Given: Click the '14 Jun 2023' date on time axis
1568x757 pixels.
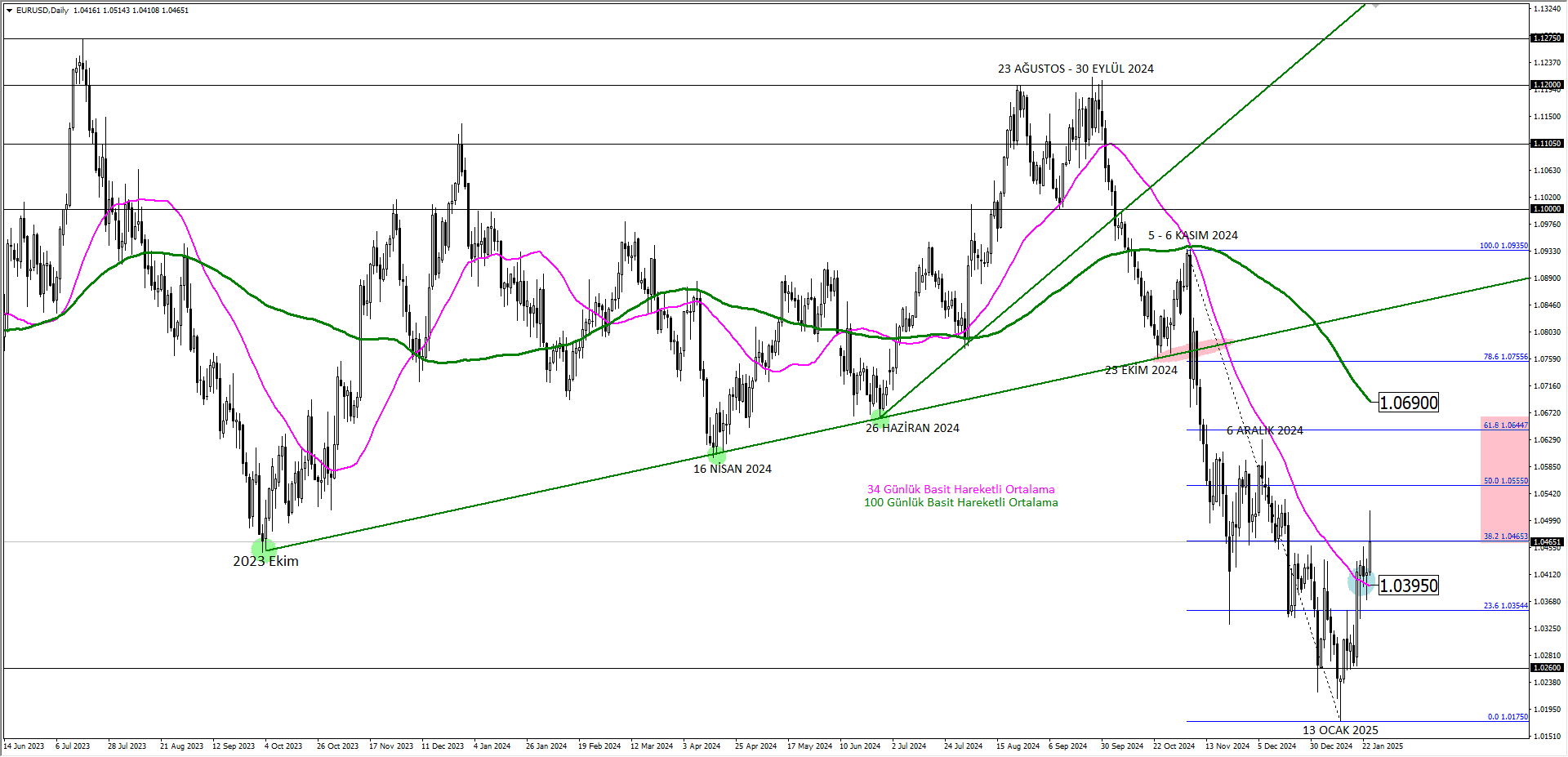Looking at the screenshot, I should point(24,746).
